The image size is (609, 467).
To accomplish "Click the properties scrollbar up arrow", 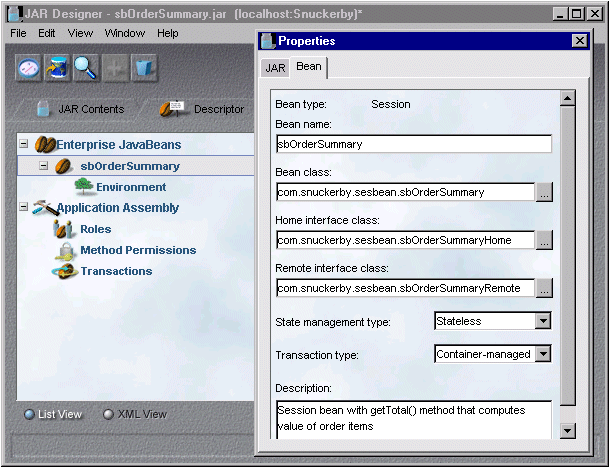I will (567, 98).
